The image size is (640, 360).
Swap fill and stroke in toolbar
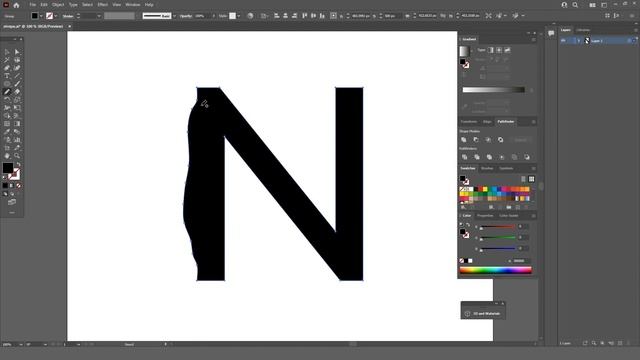[x=18, y=164]
